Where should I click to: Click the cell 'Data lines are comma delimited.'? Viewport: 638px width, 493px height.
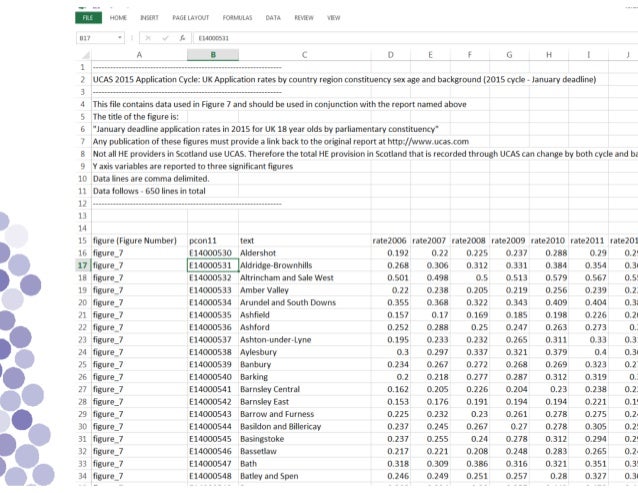click(x=151, y=179)
